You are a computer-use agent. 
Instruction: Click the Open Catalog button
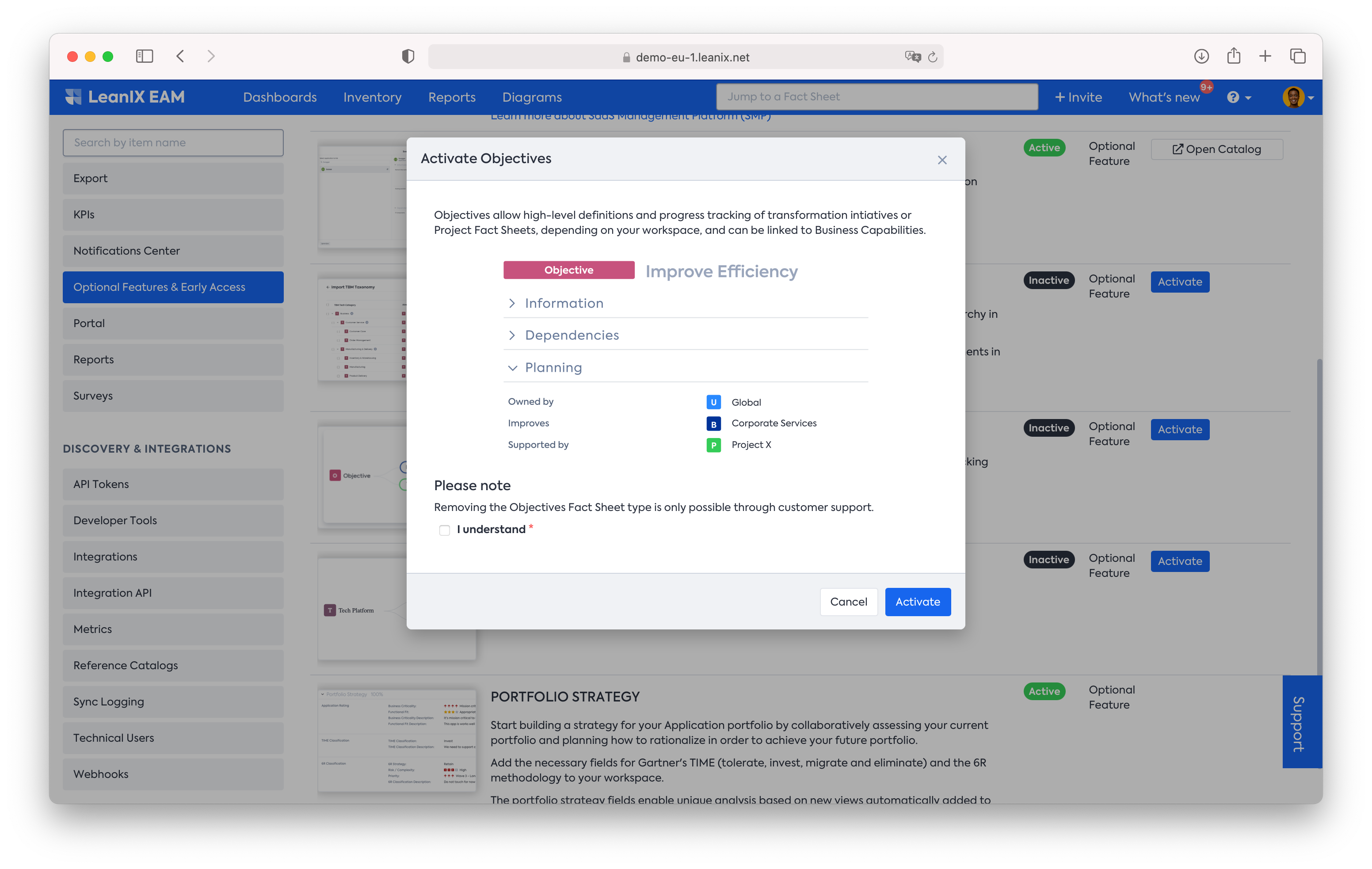coord(1216,149)
